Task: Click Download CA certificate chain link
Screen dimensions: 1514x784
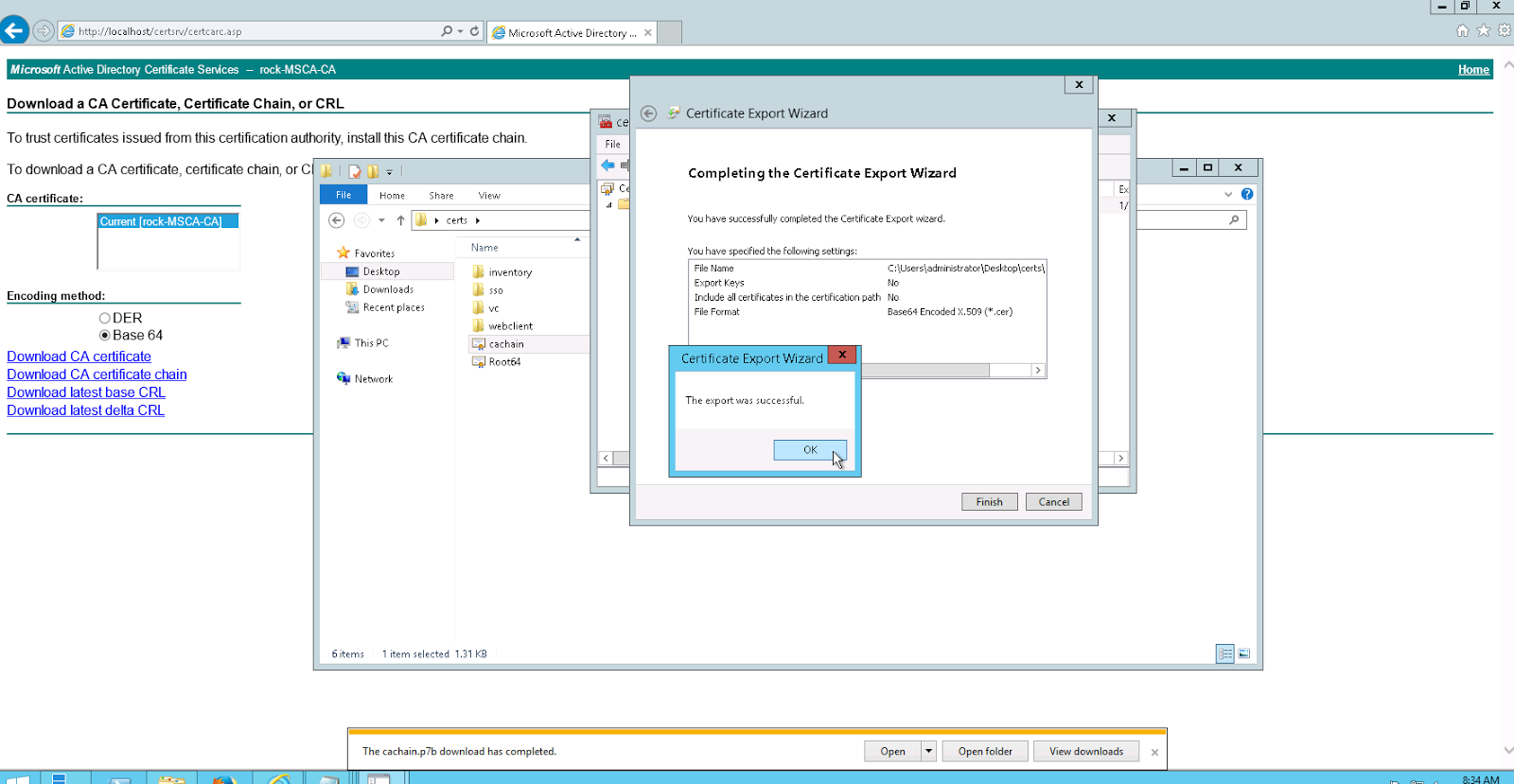Action: (97, 375)
